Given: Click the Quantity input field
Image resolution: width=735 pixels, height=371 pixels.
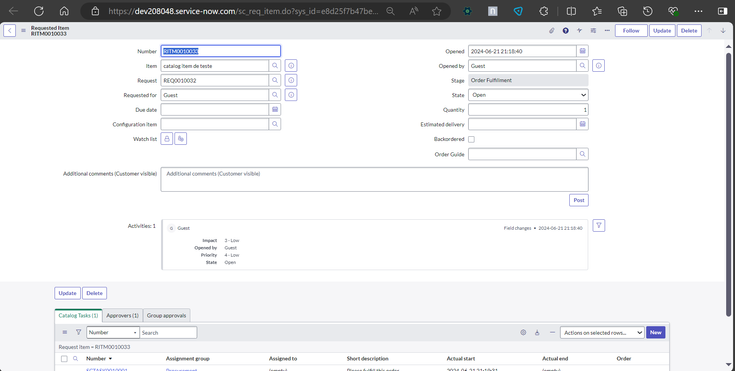Looking at the screenshot, I should [528, 109].
